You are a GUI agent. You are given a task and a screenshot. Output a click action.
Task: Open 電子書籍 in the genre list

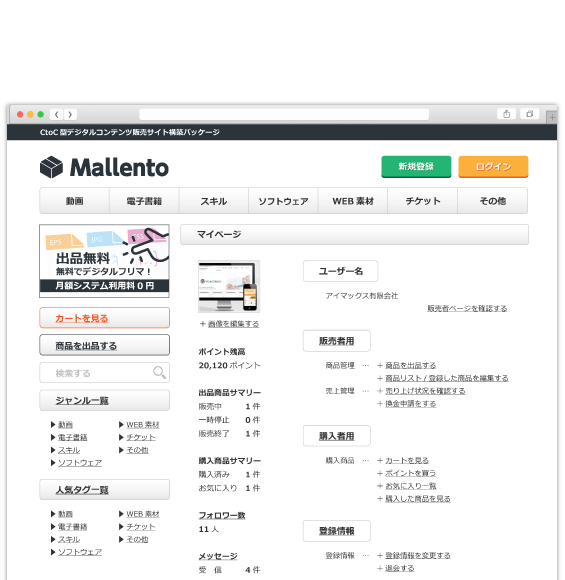pyautogui.click(x=73, y=437)
